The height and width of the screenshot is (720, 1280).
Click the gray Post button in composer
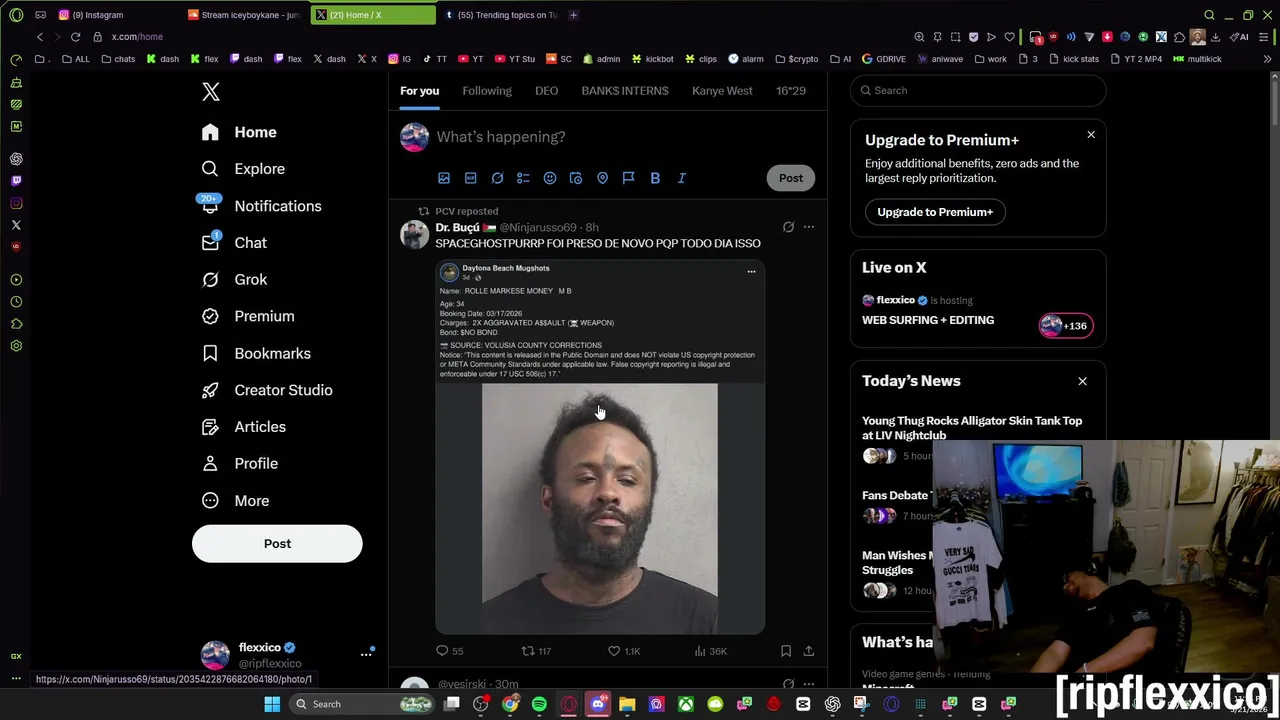[x=791, y=178]
